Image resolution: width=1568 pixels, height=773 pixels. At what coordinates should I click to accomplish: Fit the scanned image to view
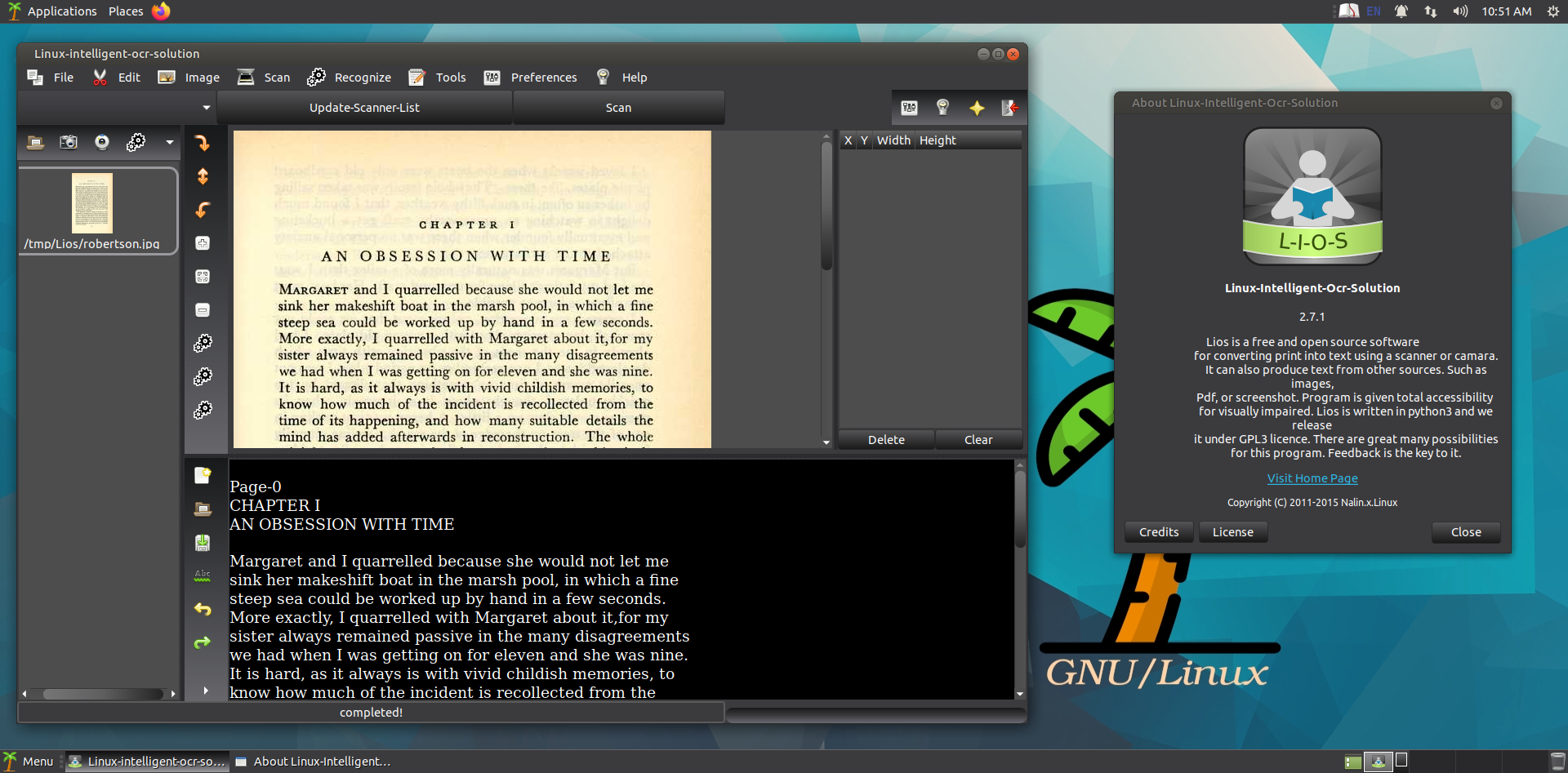(203, 277)
